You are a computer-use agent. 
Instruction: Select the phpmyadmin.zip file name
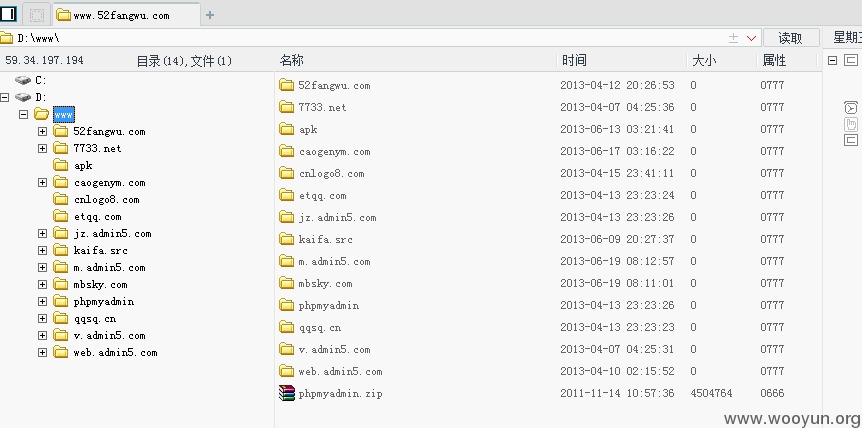[340, 393]
